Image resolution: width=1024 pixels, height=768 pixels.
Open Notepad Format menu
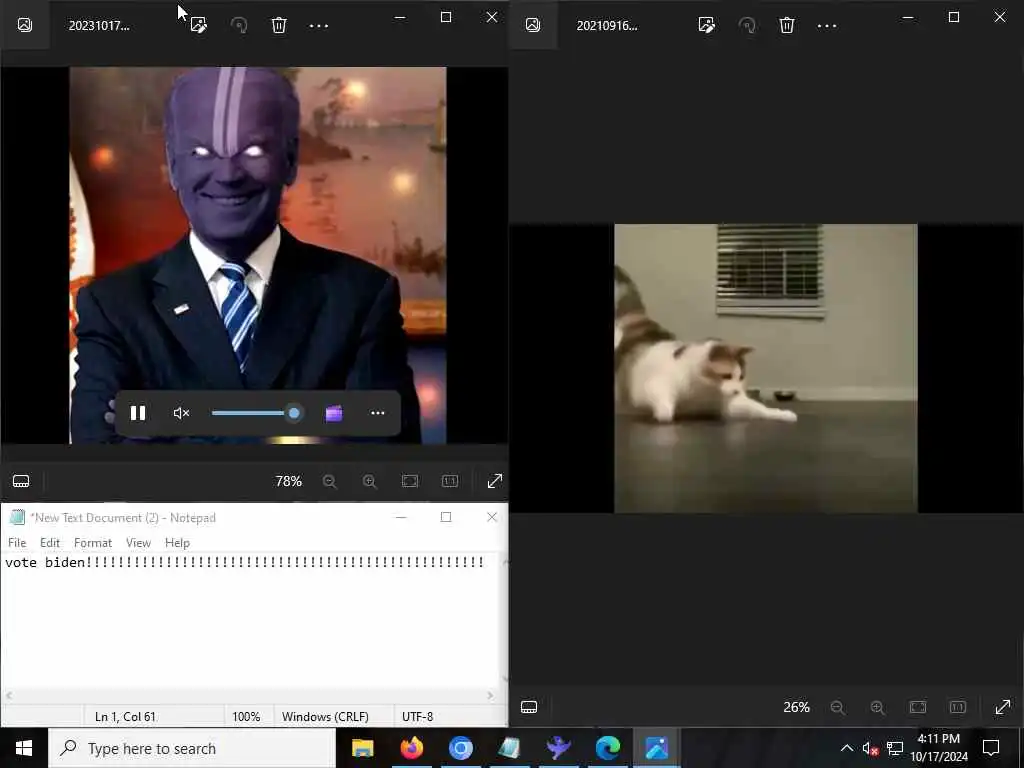point(93,543)
